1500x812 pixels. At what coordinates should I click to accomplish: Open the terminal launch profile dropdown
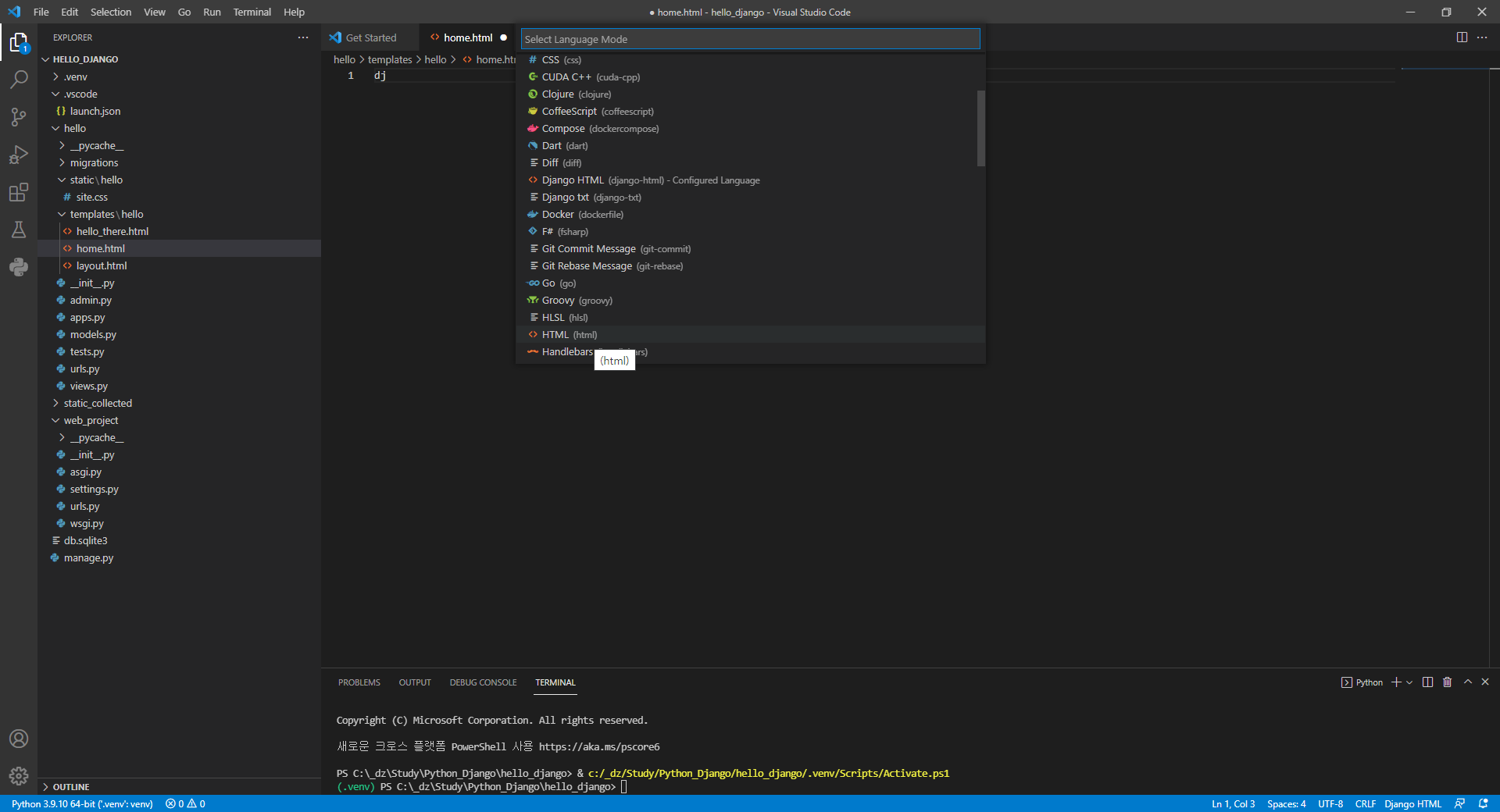(1409, 682)
